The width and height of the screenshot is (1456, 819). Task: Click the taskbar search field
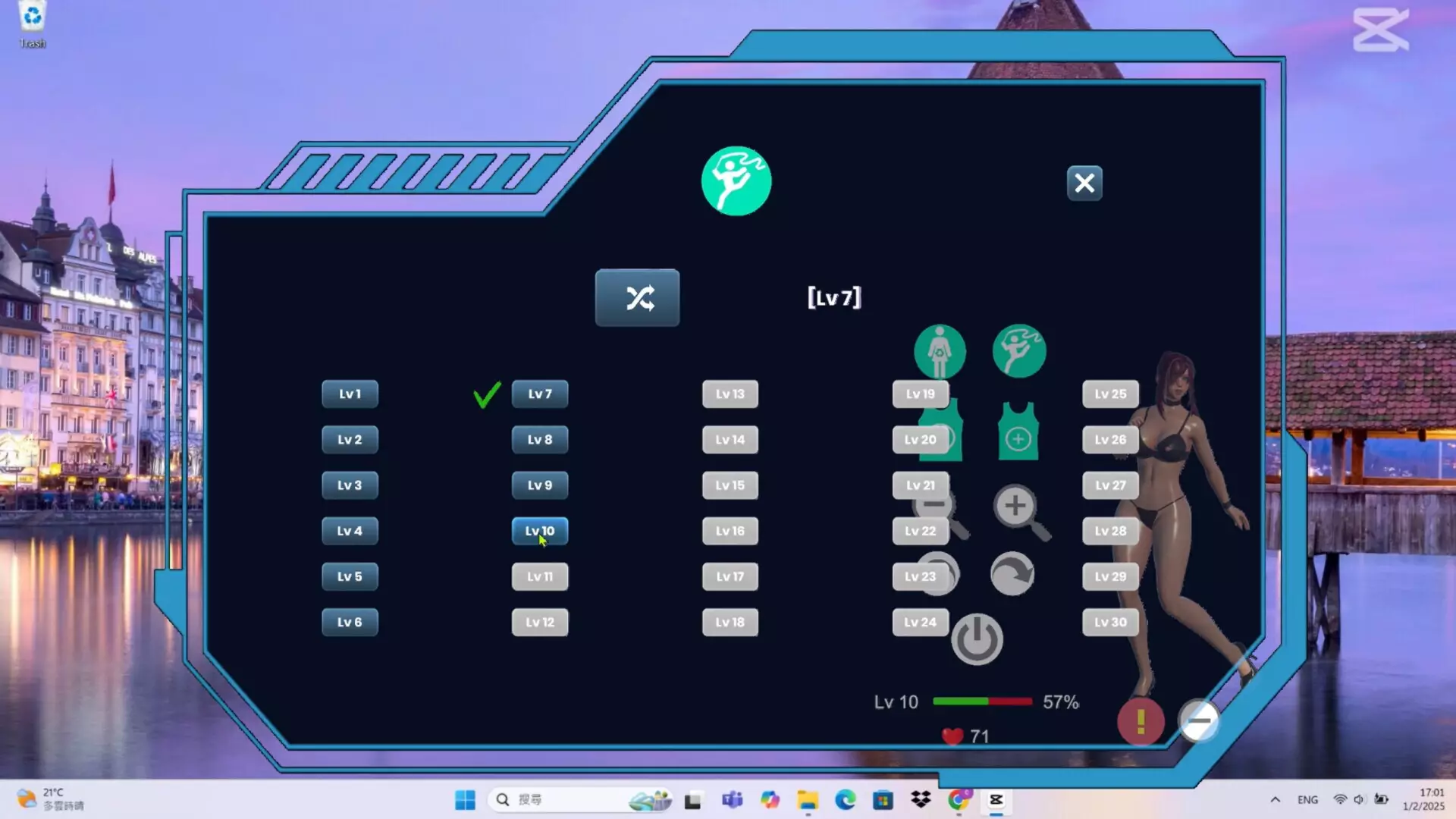click(x=565, y=799)
